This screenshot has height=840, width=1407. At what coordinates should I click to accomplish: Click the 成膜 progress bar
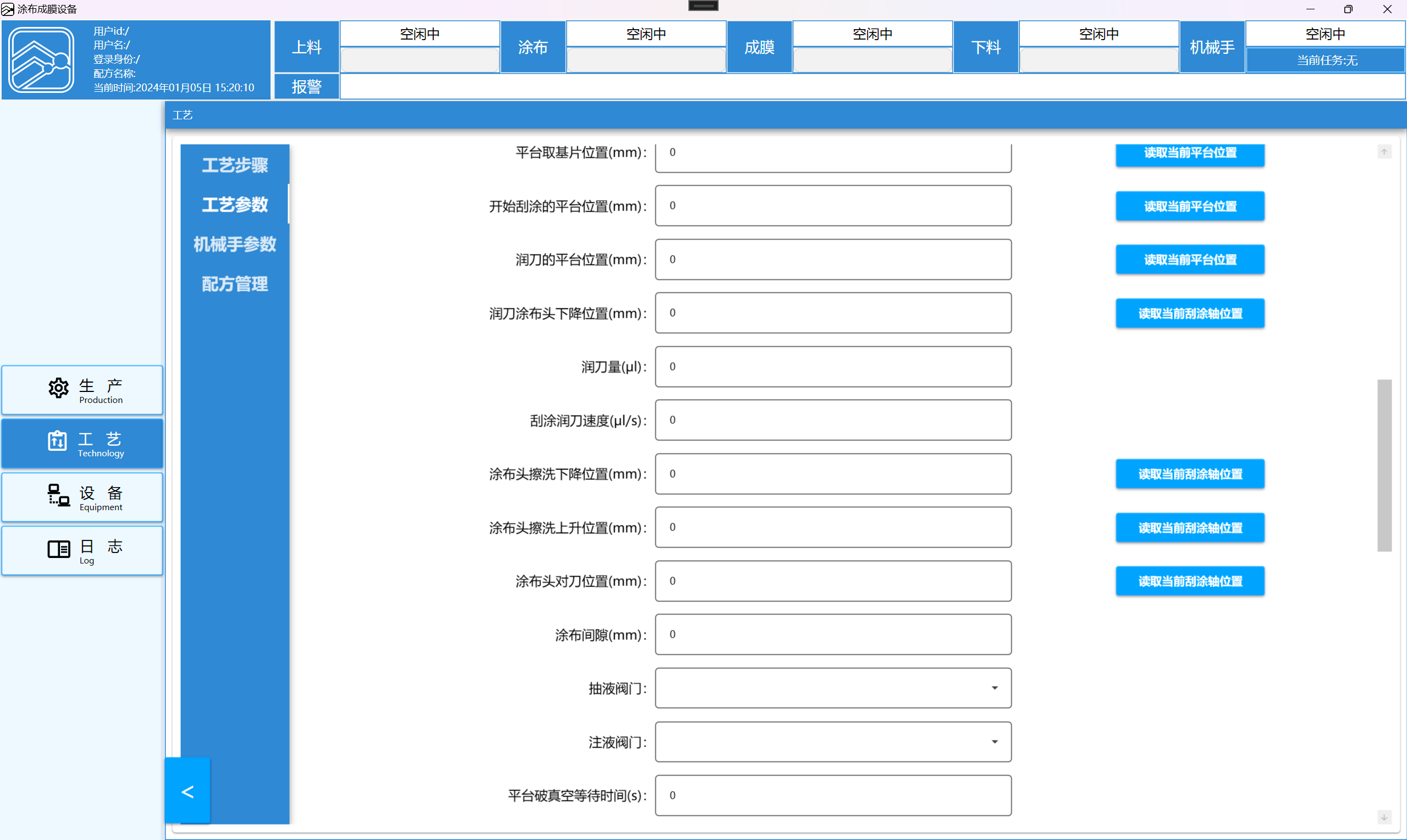[x=872, y=60]
